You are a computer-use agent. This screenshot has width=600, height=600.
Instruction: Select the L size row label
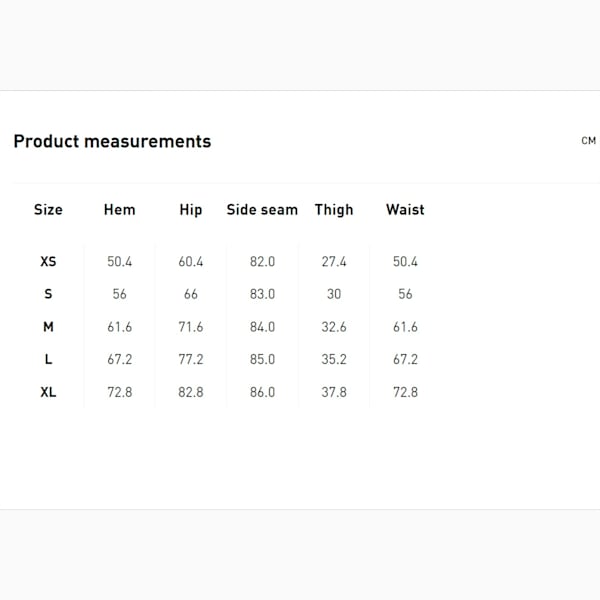48,359
